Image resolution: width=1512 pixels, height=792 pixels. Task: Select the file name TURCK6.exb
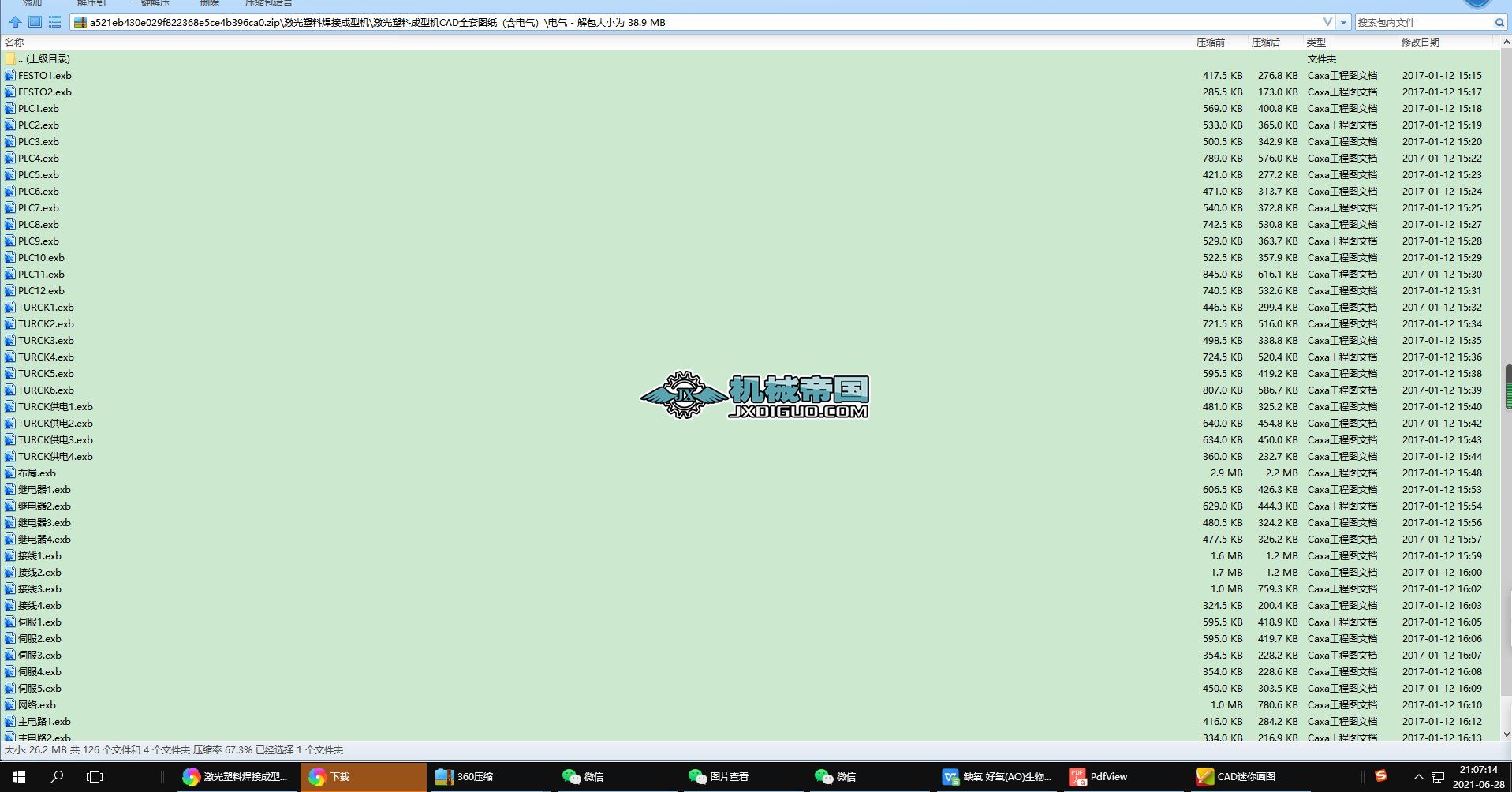point(46,390)
